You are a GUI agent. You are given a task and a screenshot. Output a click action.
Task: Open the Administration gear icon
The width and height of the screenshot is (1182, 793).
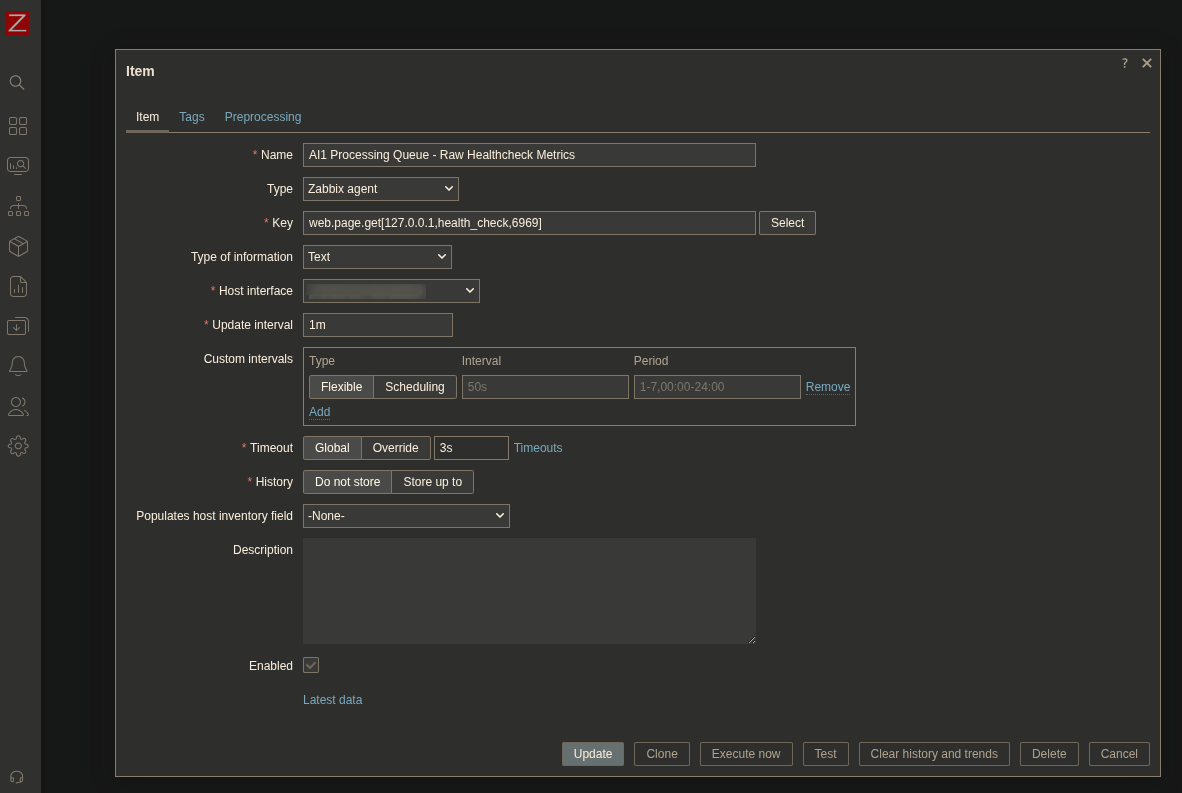18,446
